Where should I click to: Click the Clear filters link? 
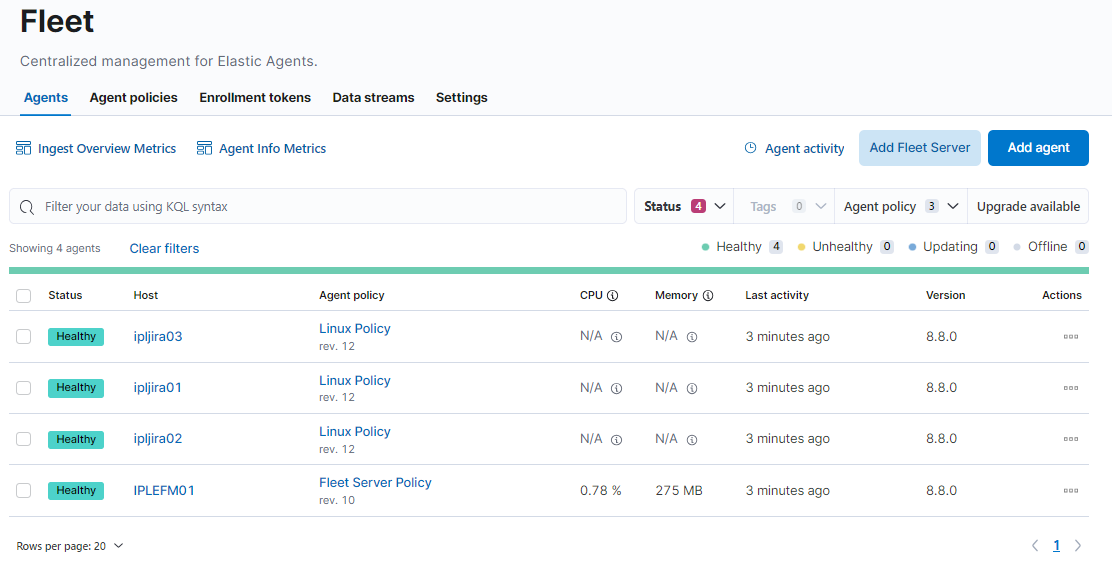coord(164,248)
